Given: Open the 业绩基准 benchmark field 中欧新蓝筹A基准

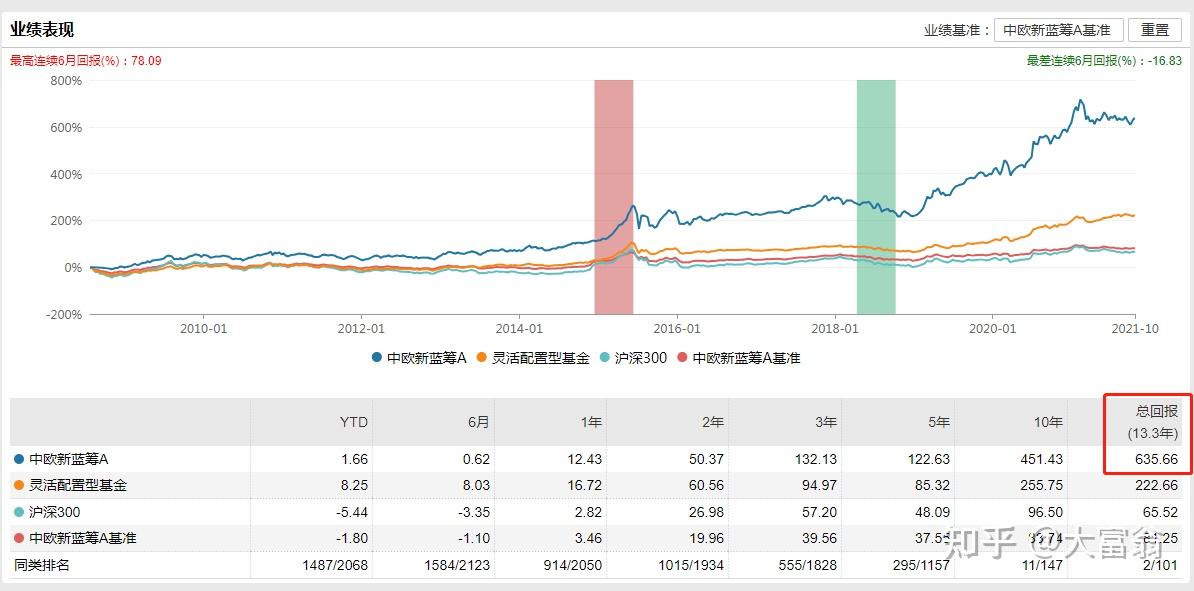Looking at the screenshot, I should pos(1057,30).
